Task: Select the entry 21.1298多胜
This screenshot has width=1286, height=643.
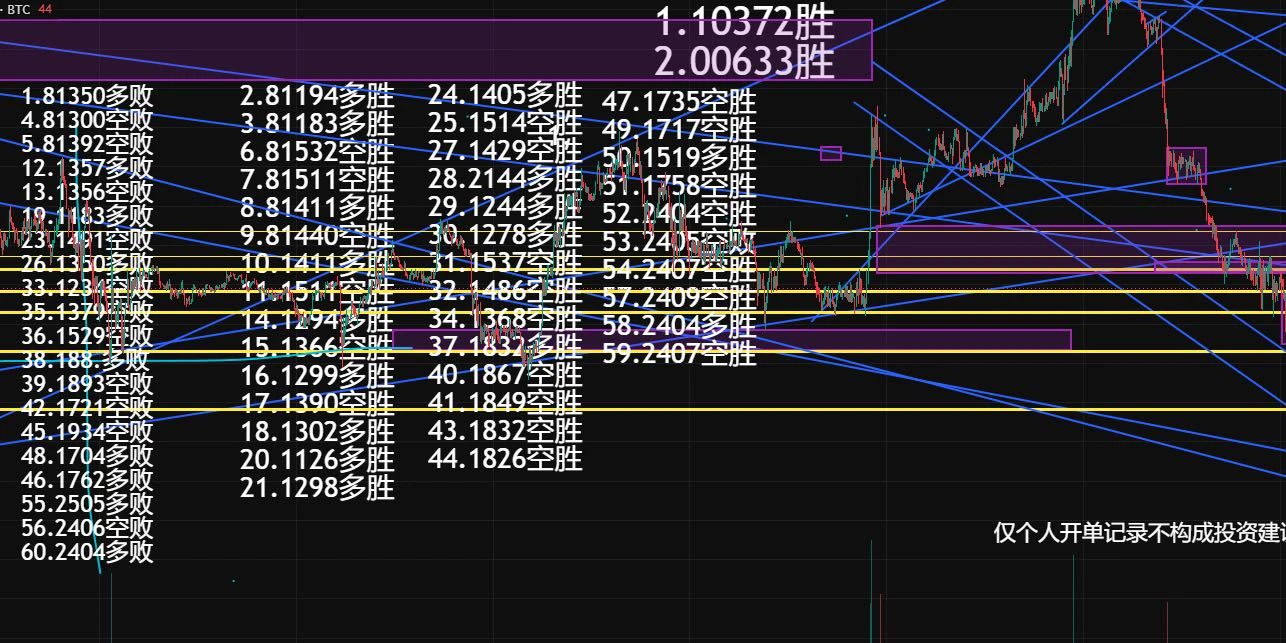Action: click(x=317, y=488)
